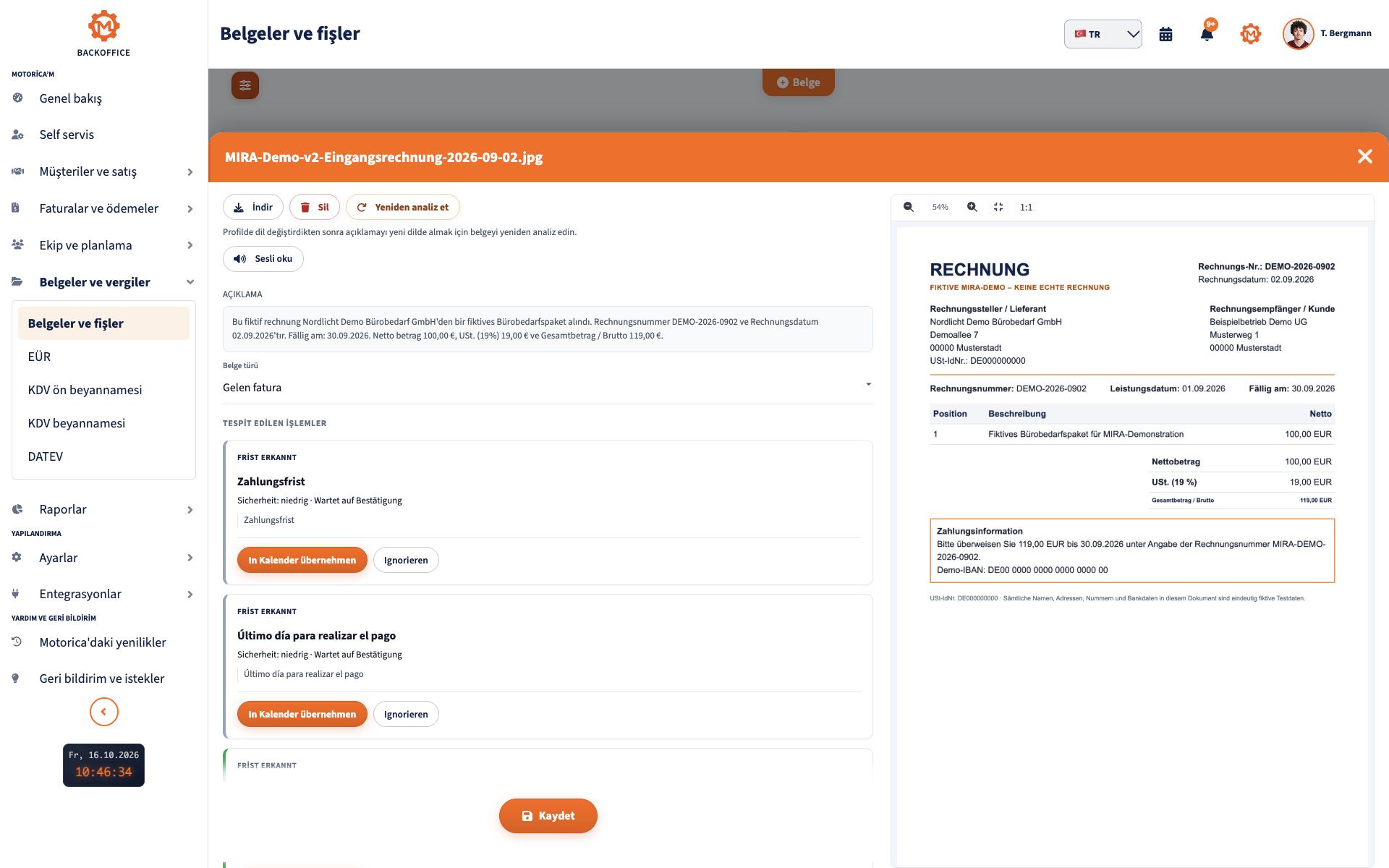Screen dimensions: 1389x868
Task: Click the Backoffice logo
Action: point(103,33)
